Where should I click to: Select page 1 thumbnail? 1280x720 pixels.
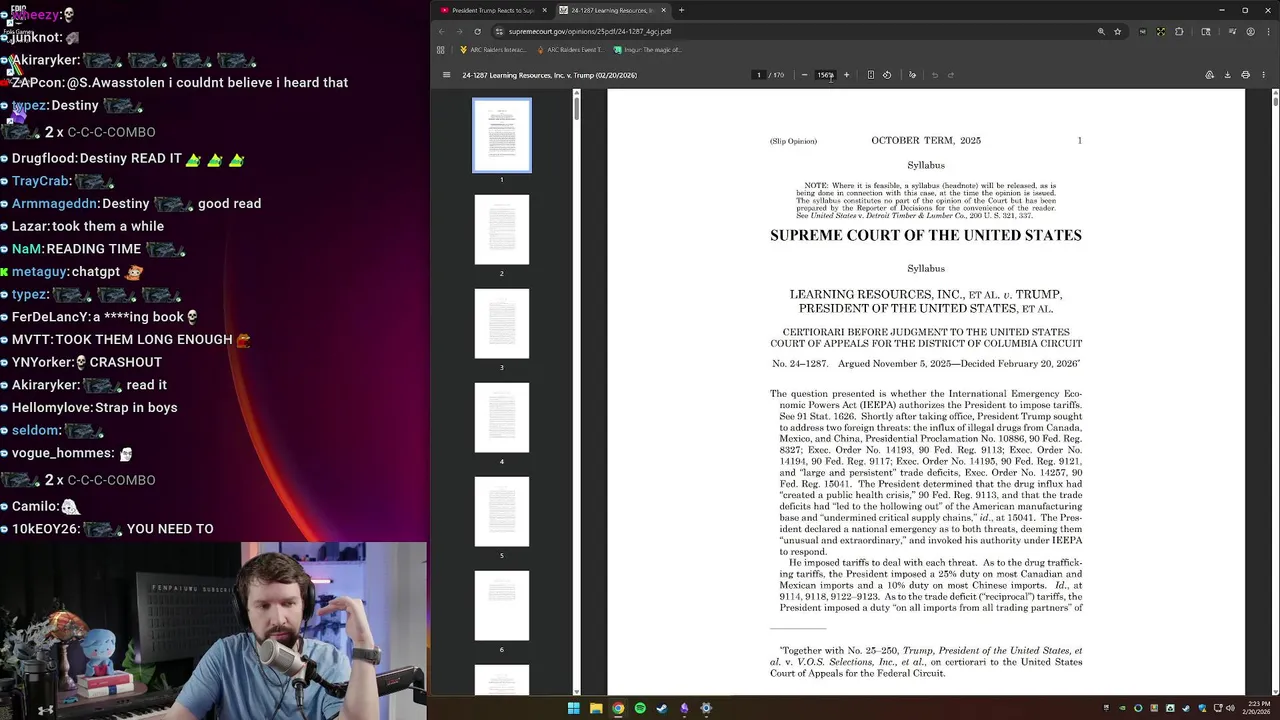pyautogui.click(x=502, y=135)
